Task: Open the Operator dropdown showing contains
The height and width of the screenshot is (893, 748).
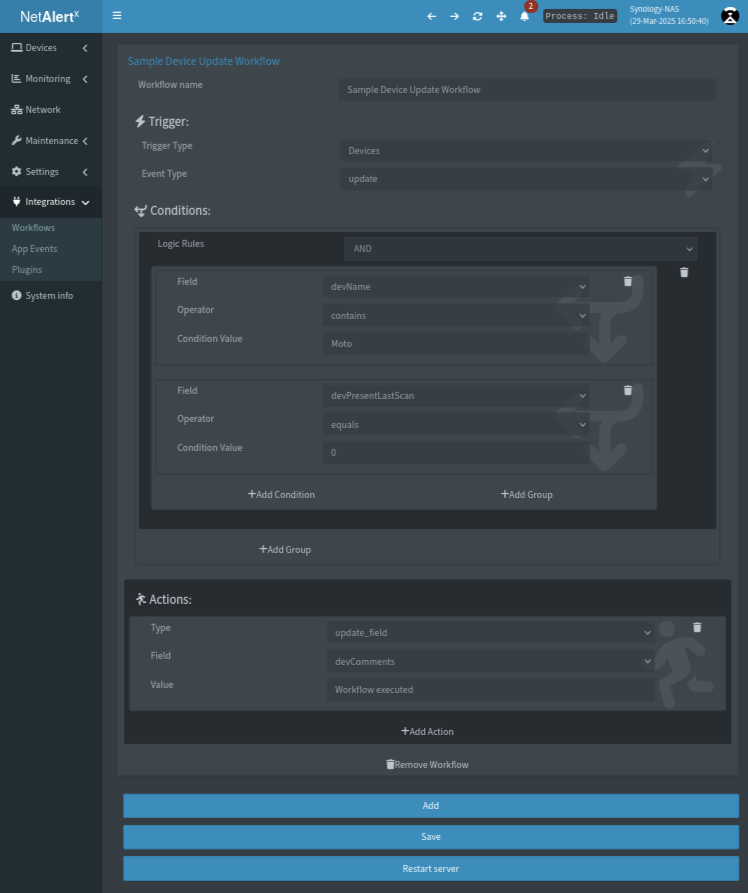Action: tap(456, 316)
